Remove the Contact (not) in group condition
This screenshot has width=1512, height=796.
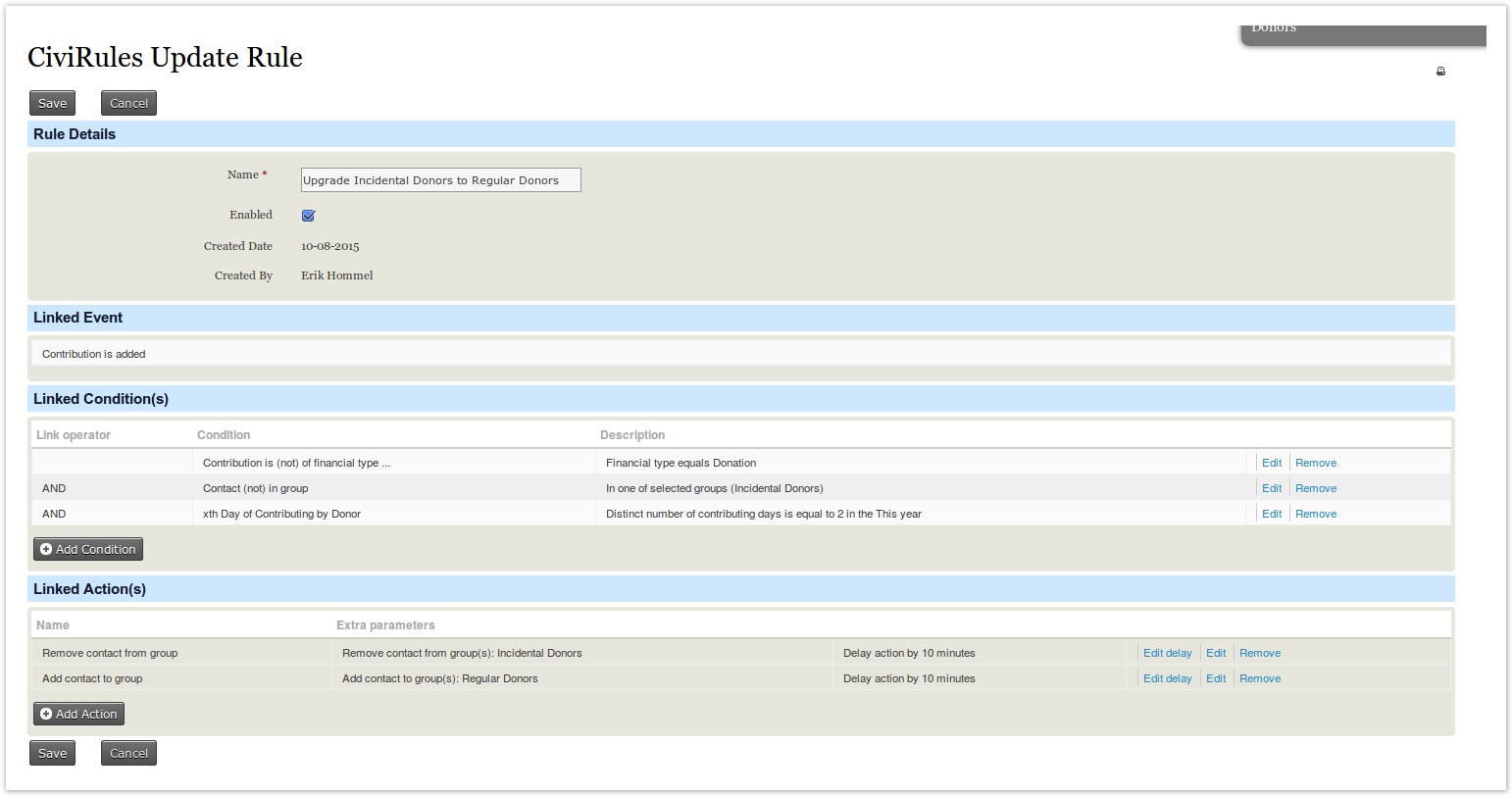1315,488
